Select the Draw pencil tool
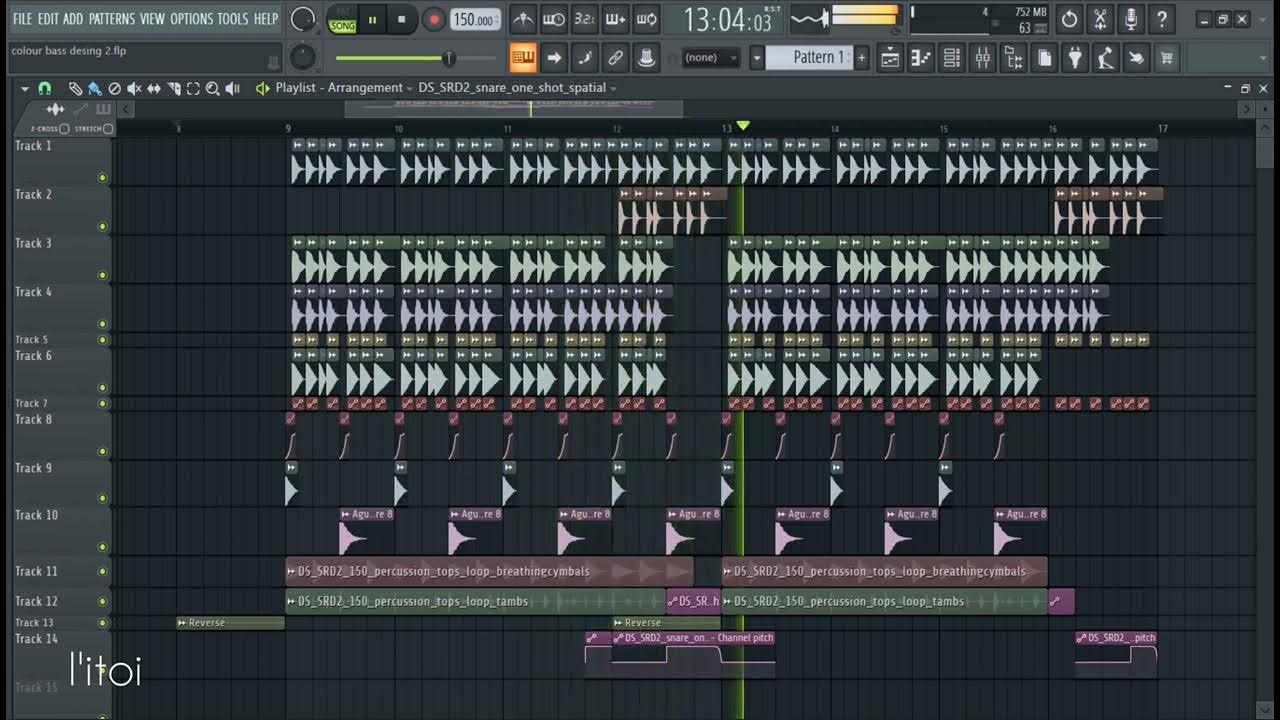The image size is (1280, 720). click(x=75, y=88)
